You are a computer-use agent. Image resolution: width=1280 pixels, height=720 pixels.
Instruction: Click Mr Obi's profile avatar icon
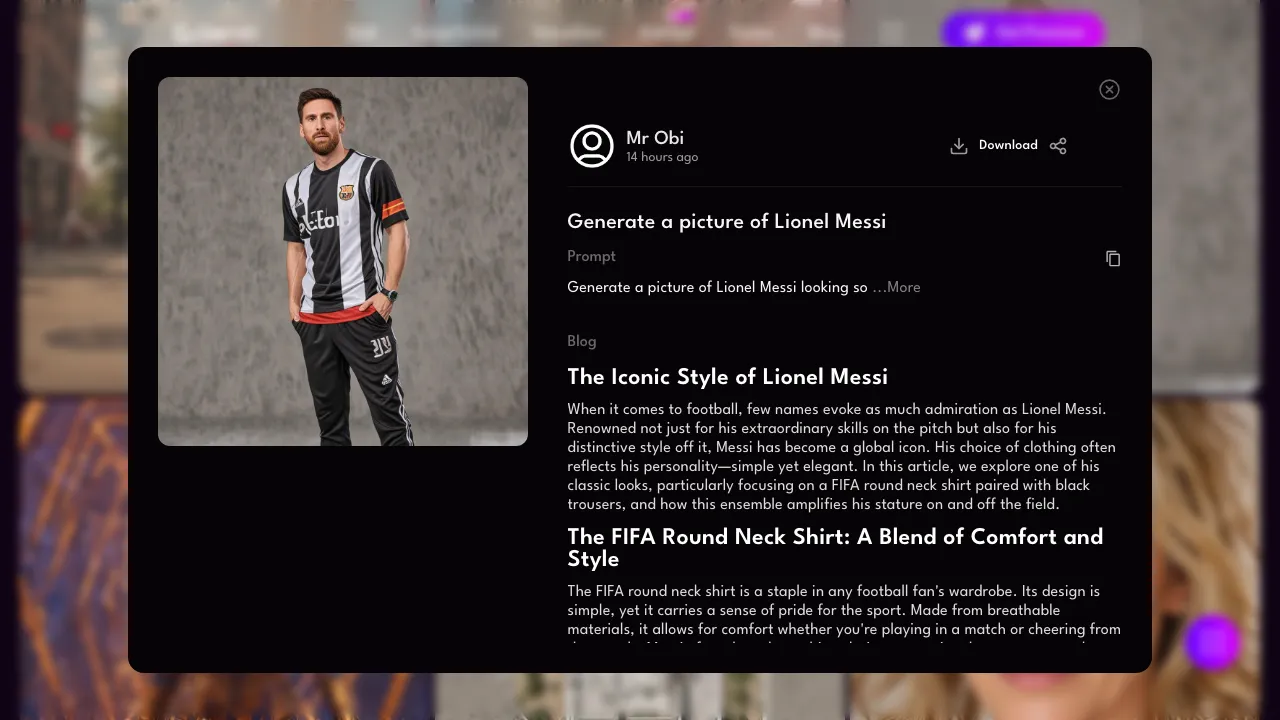coord(592,146)
